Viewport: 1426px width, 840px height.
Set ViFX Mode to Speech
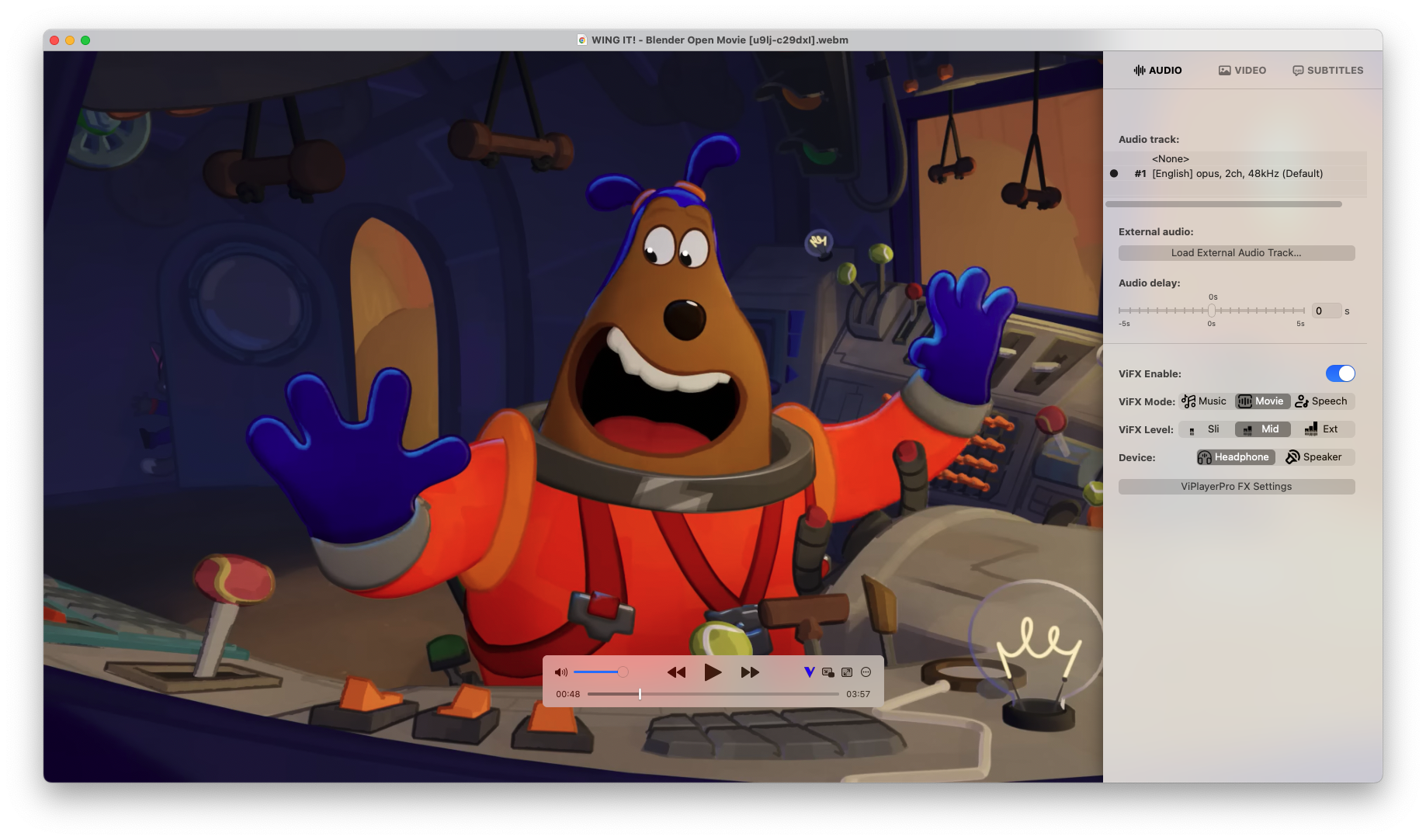[1322, 401]
